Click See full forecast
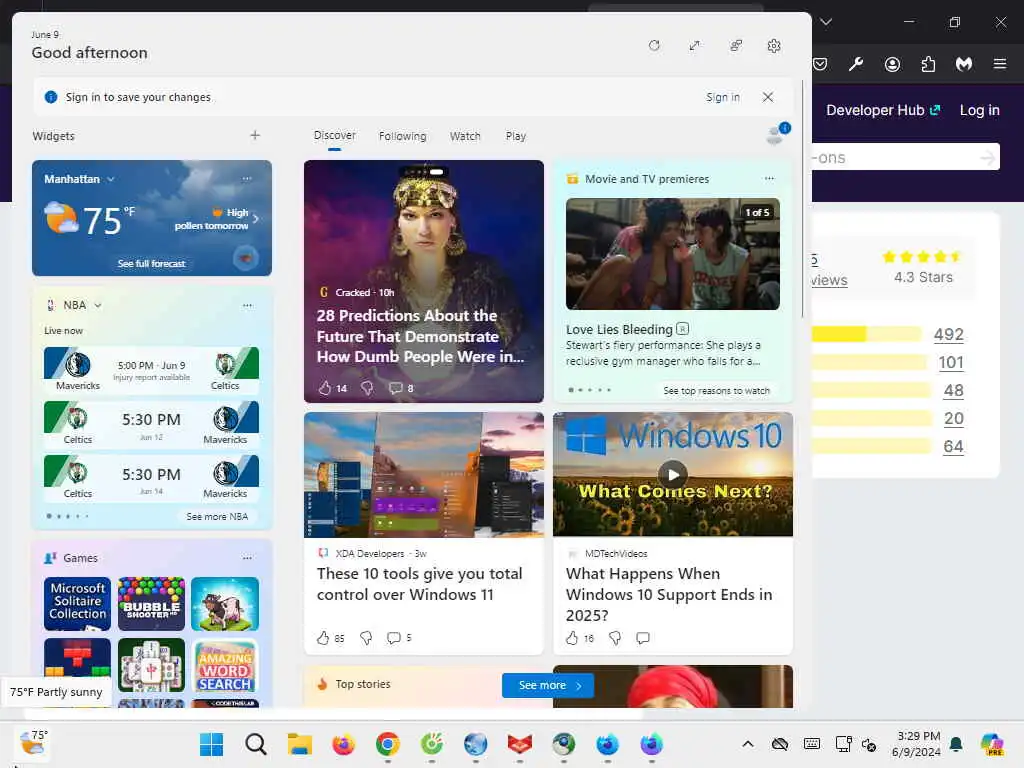This screenshot has height=768, width=1024. pyautogui.click(x=152, y=263)
